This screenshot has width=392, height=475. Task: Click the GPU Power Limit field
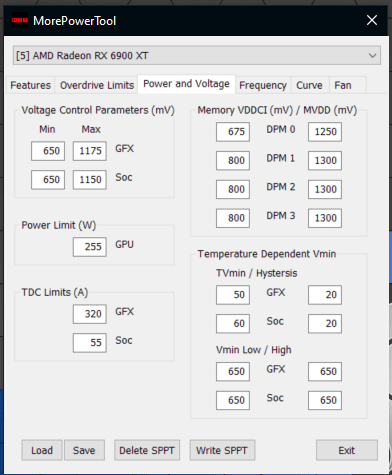(90, 247)
